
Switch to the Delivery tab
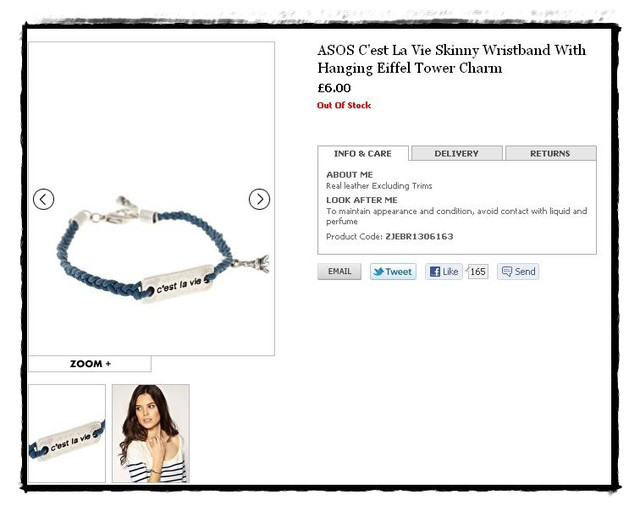(457, 153)
